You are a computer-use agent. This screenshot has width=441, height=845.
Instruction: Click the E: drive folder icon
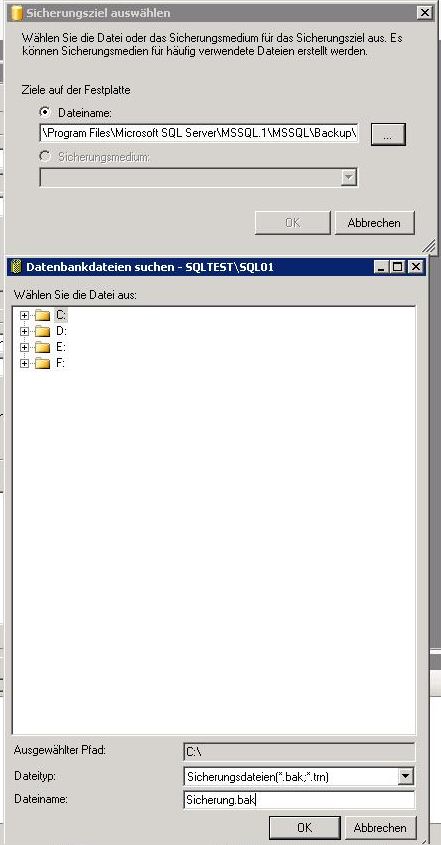tap(42, 348)
